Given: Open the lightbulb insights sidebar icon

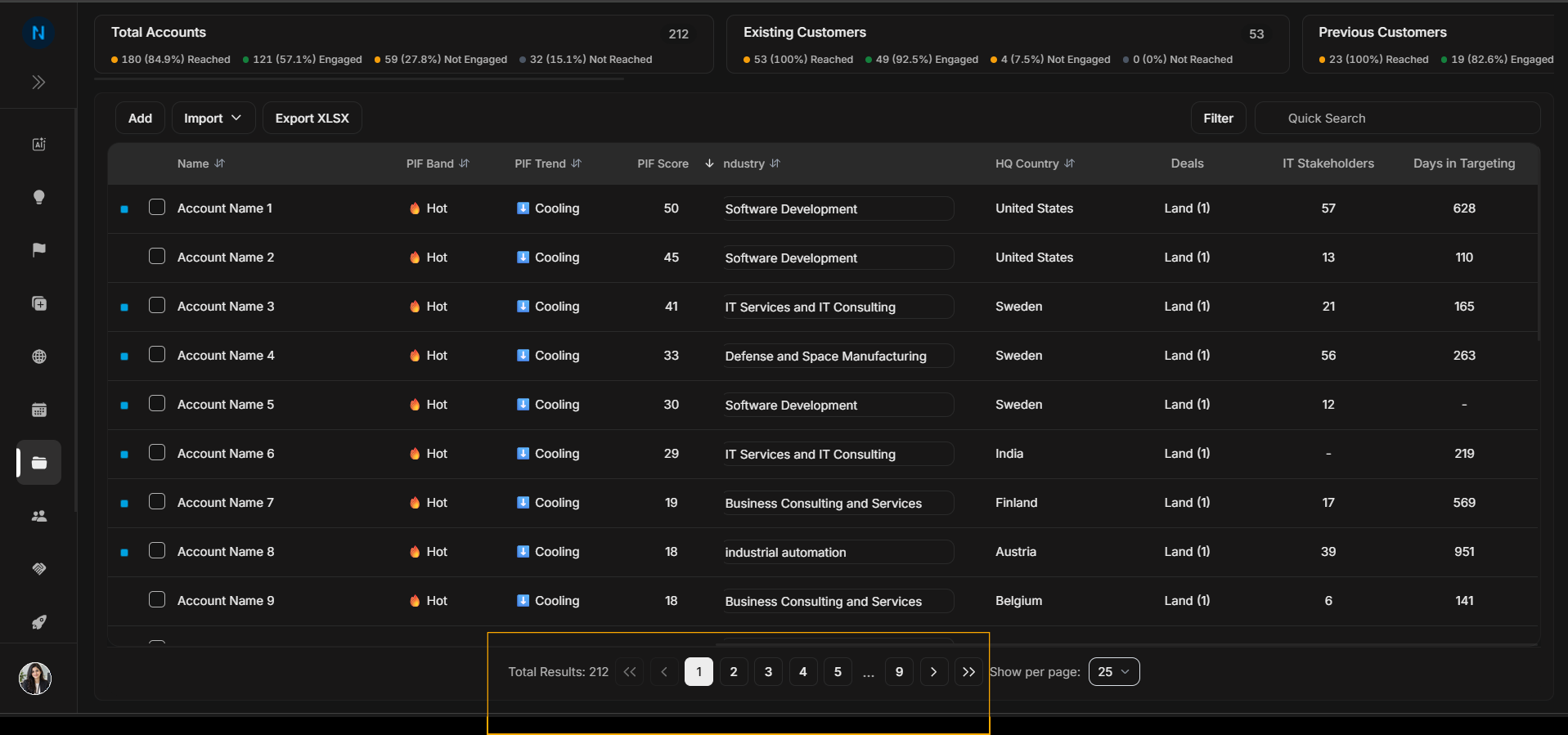Looking at the screenshot, I should coord(38,197).
